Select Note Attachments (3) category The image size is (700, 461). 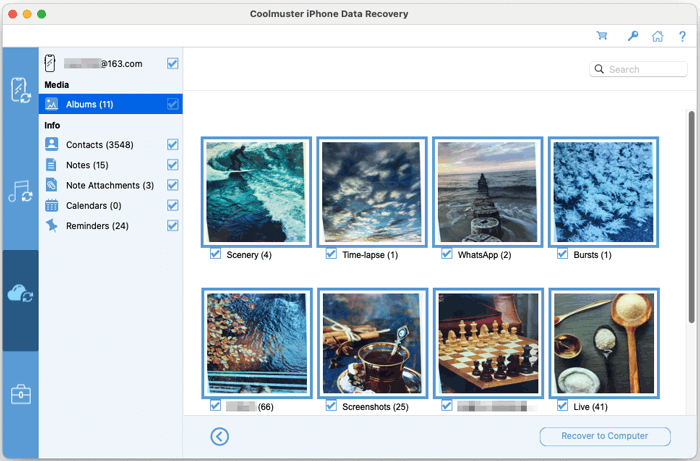click(111, 185)
